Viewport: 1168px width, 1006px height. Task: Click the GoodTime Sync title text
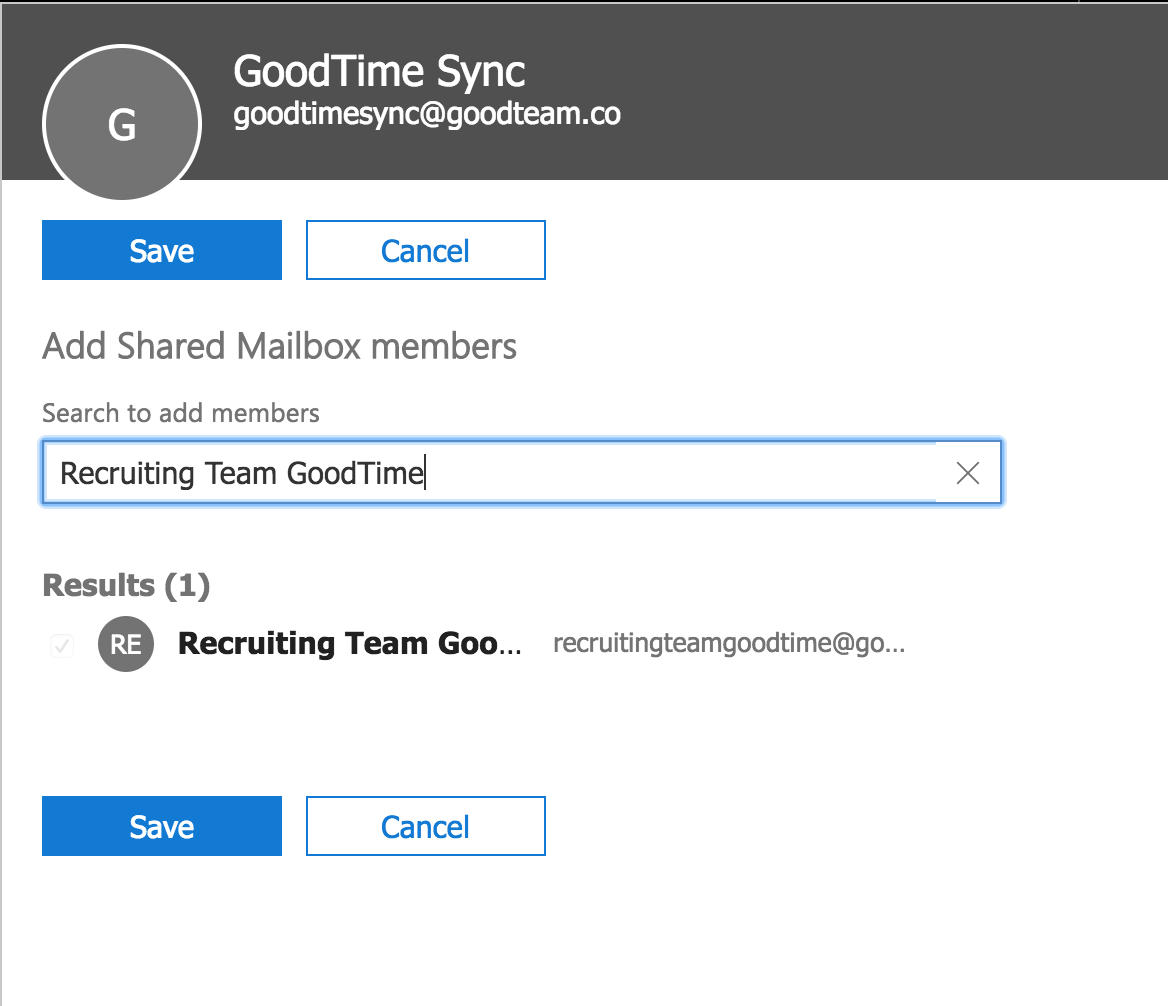point(378,70)
